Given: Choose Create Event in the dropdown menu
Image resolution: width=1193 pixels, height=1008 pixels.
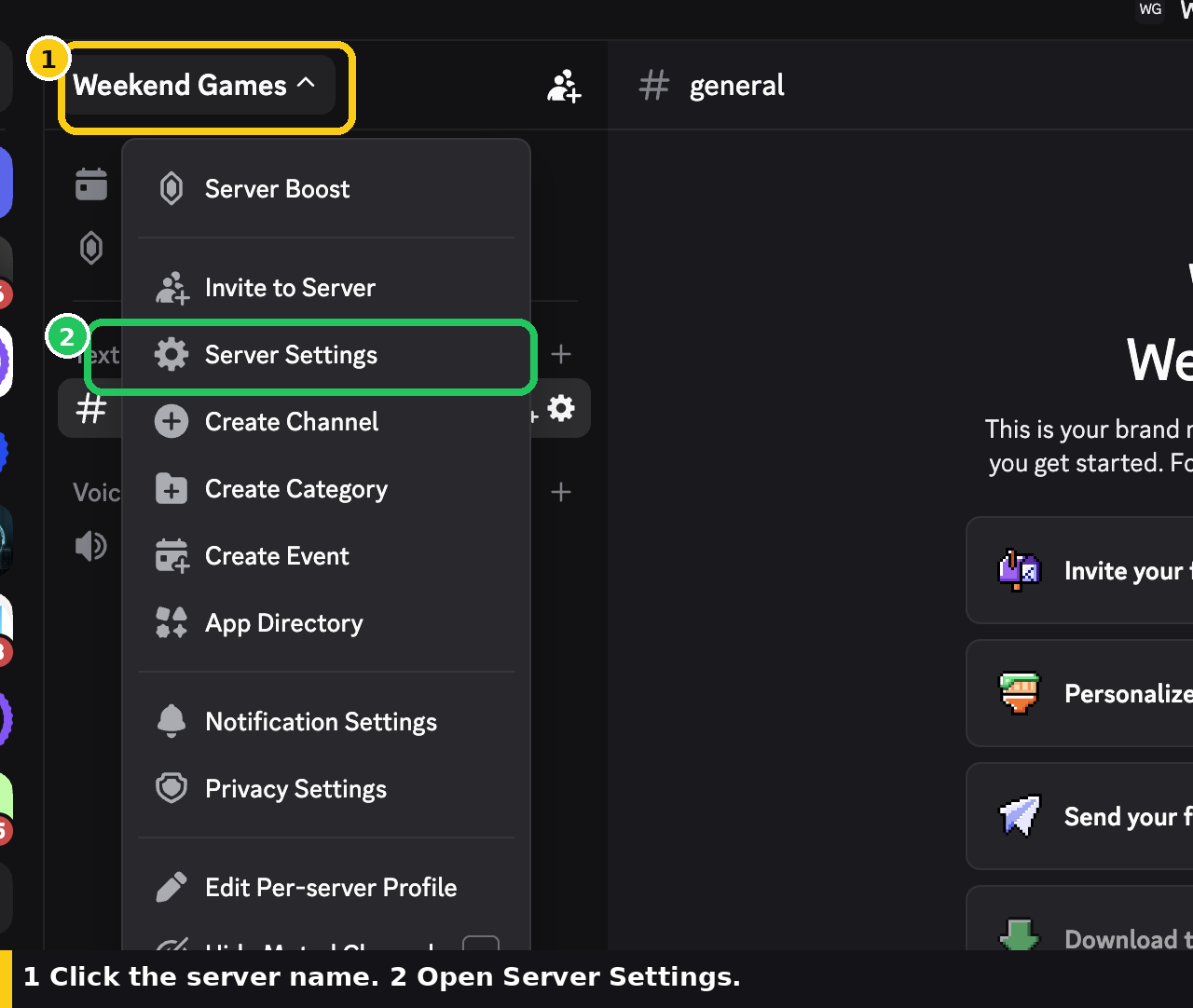Looking at the screenshot, I should tap(325, 556).
